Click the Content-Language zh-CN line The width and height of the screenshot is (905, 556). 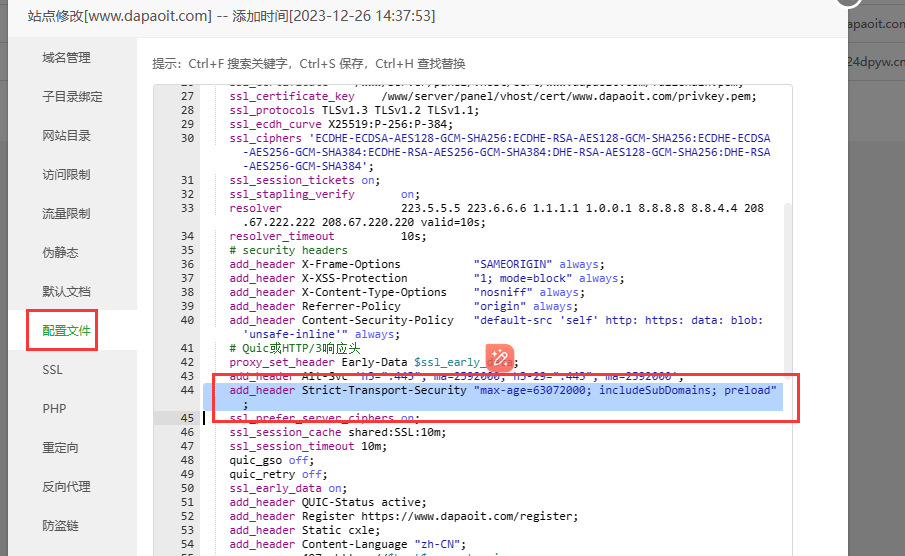pos(347,544)
